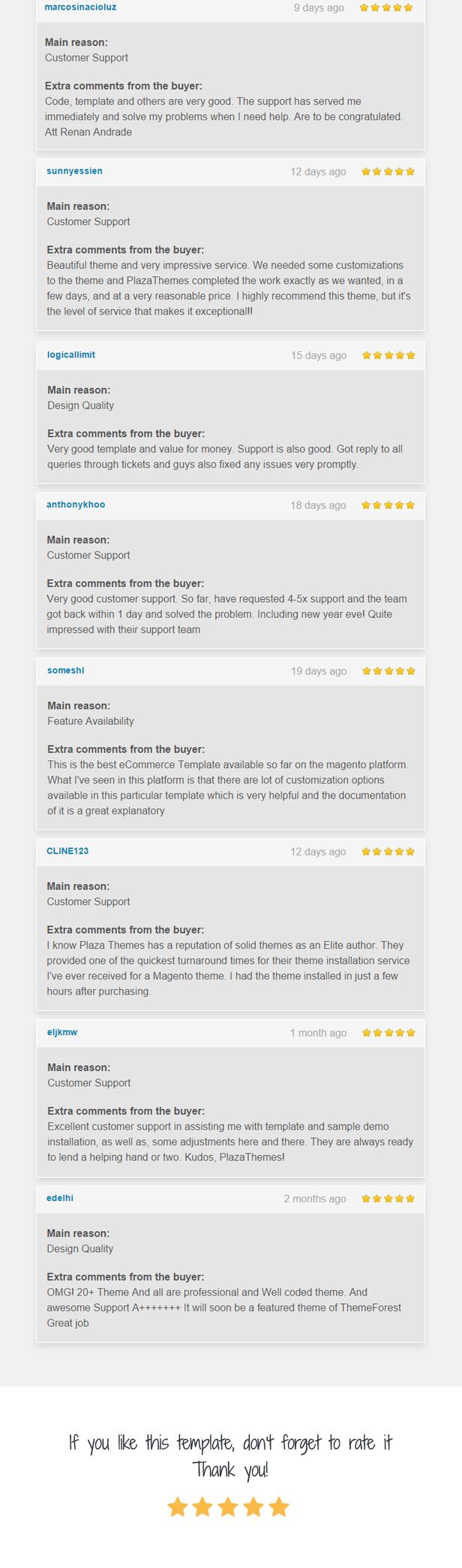Open the marcosinacioluz username link
Image resolution: width=462 pixels, height=1568 pixels.
(x=80, y=8)
